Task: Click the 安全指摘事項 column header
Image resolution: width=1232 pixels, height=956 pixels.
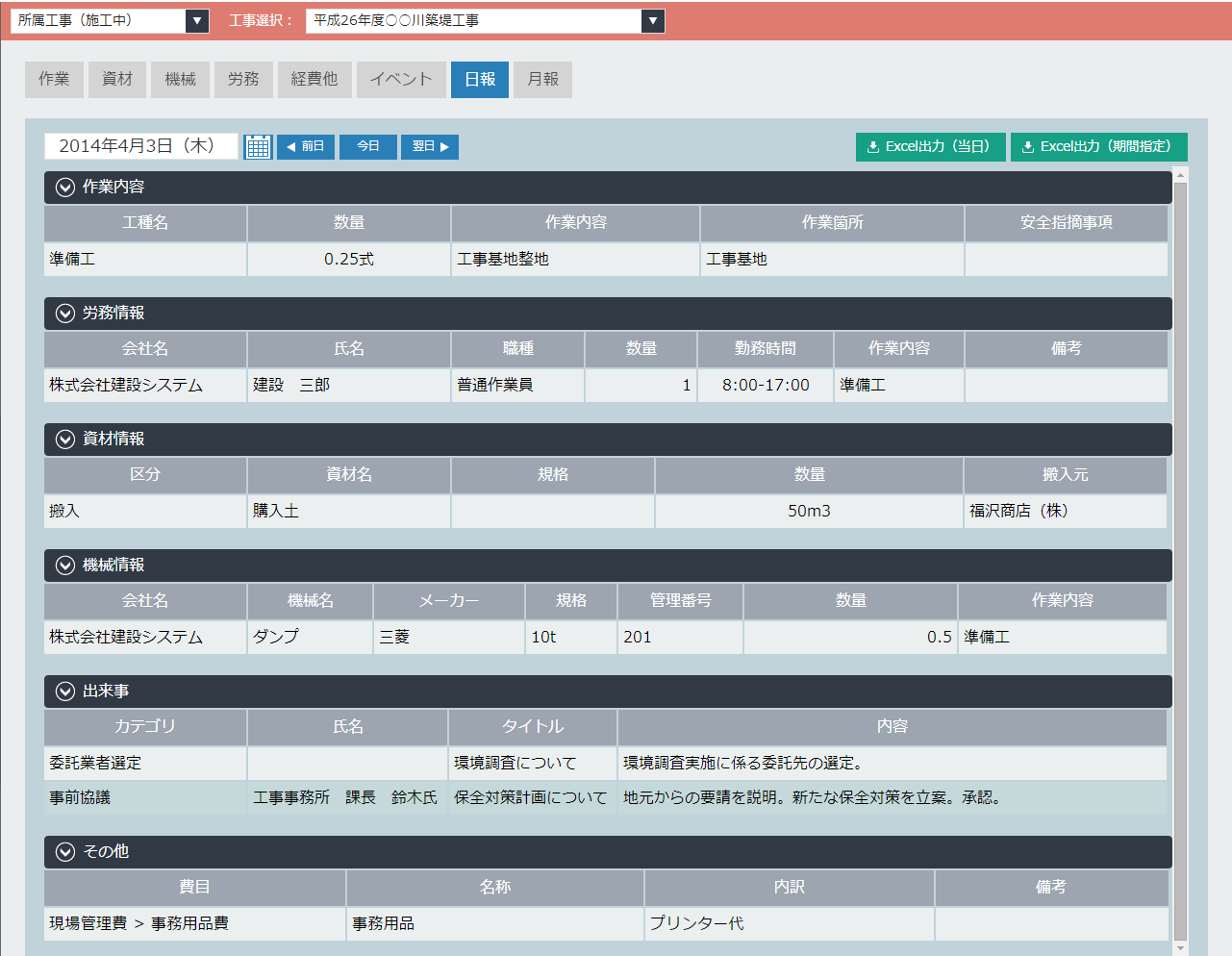Action: pyautogui.click(x=1067, y=223)
